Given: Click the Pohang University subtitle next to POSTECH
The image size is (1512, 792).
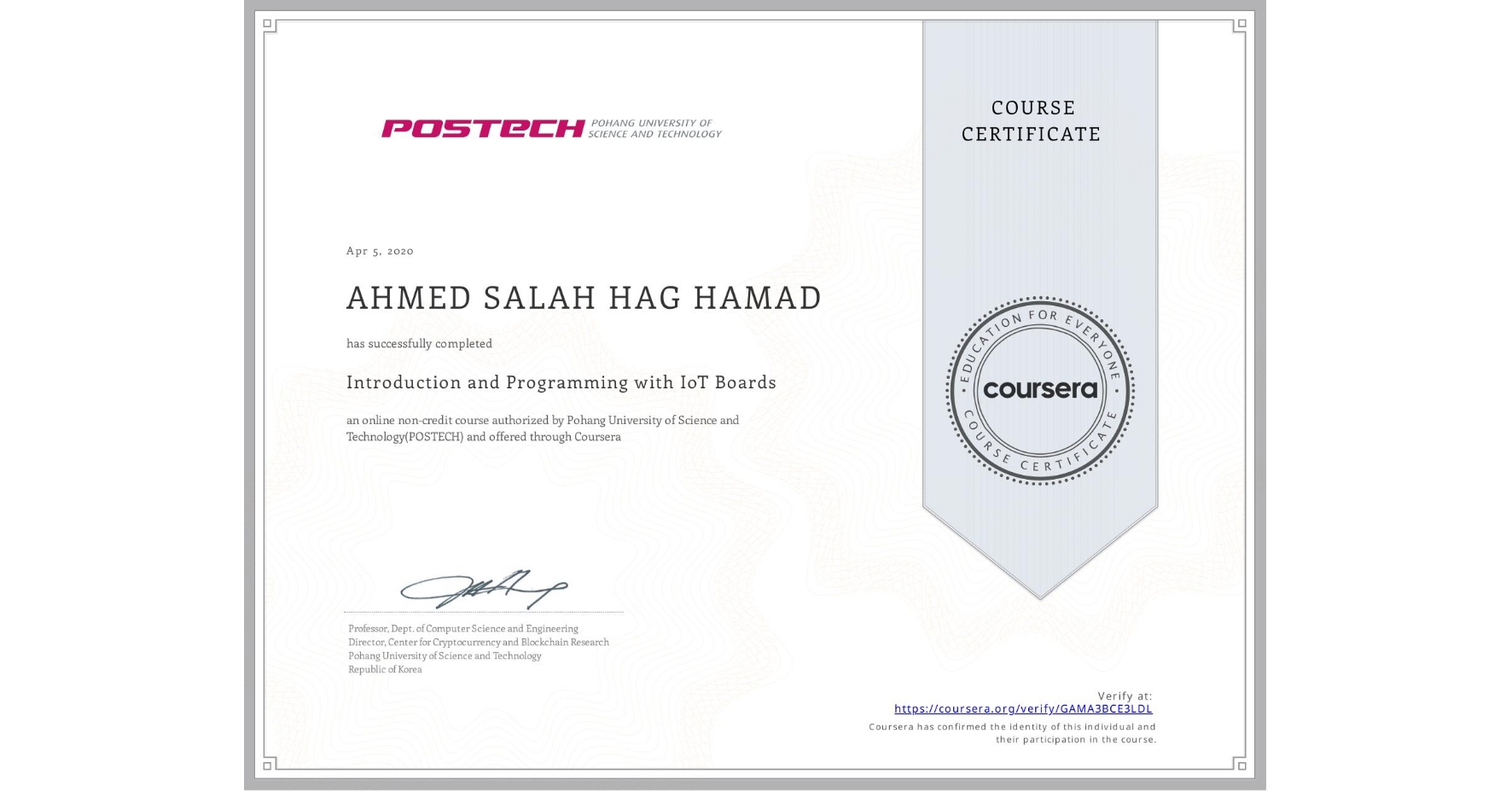Looking at the screenshot, I should pos(654,127).
